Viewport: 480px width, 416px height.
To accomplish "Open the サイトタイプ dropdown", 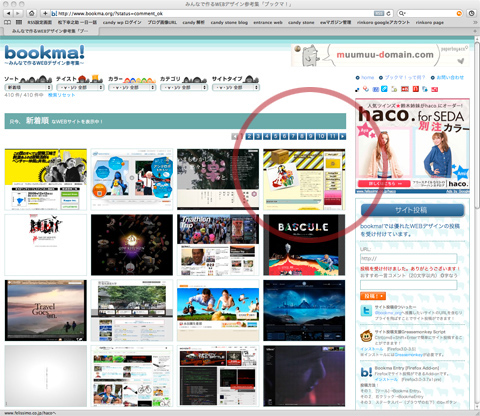I will pos(236,87).
